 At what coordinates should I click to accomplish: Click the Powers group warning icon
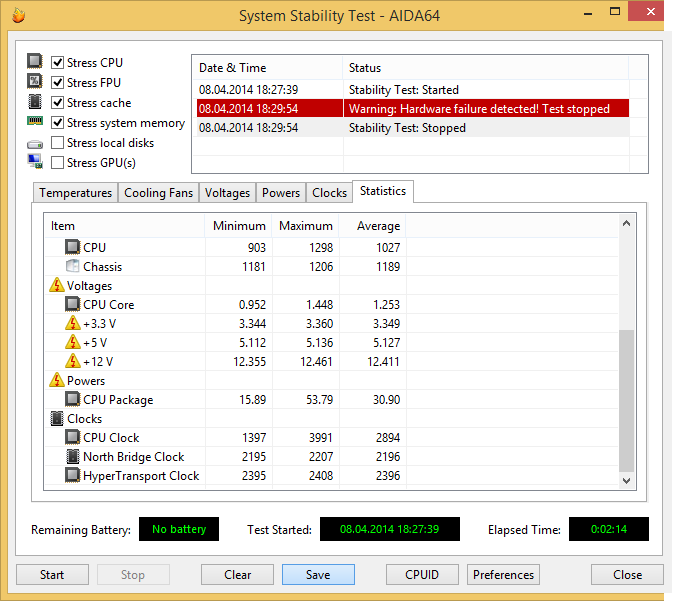(56, 380)
